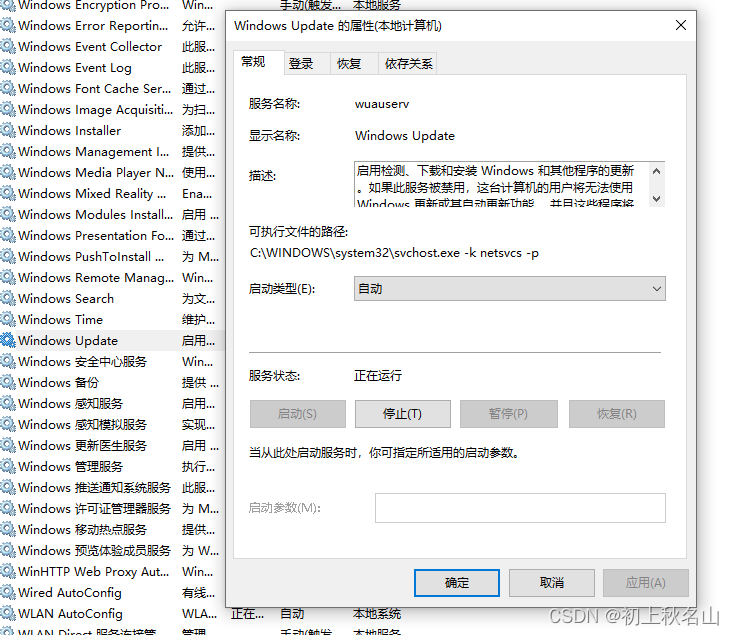
Task: Click gear icon beside Windows 感知服务
Action: 8,403
